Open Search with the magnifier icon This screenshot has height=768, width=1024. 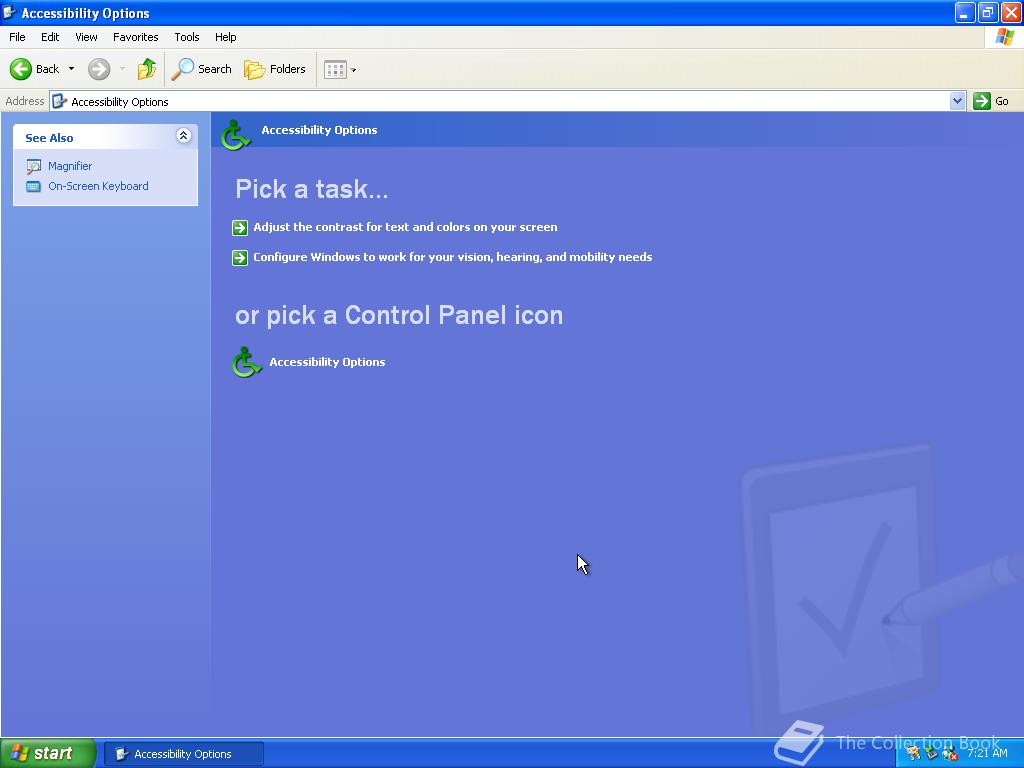[x=182, y=69]
